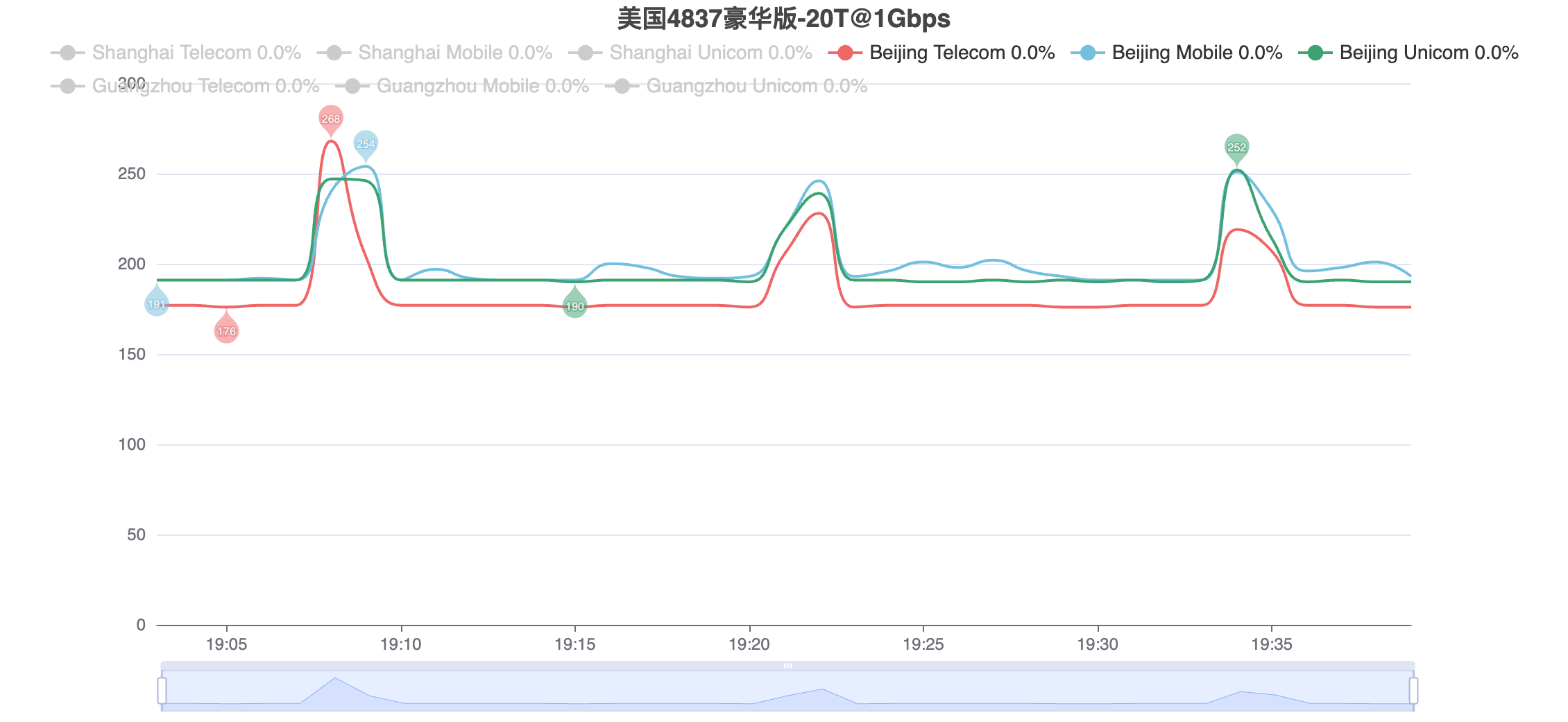Enable the Shanghai Mobile legend series
Image resolution: width=1568 pixels, height=722 pixels.
click(x=434, y=53)
